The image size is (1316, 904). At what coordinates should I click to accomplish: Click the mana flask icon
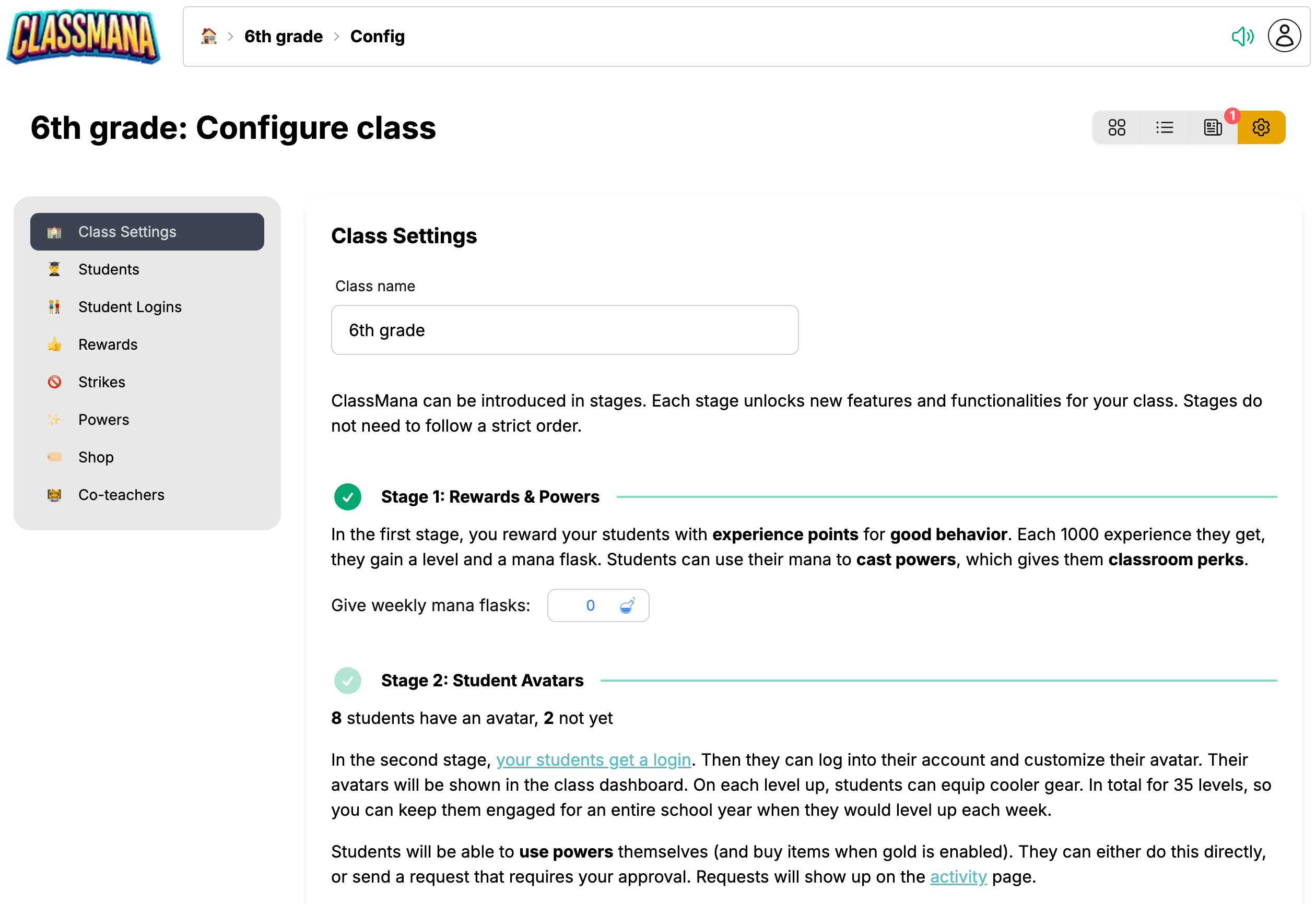627,605
